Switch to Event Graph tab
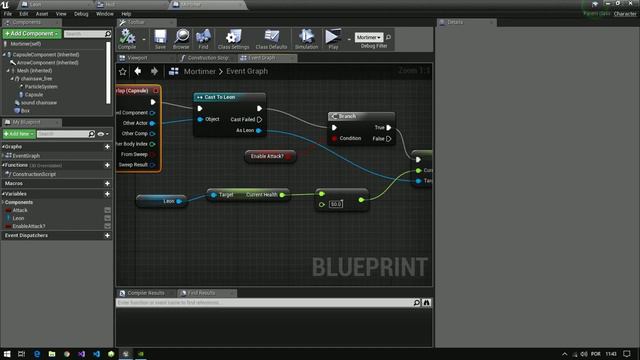 click(x=261, y=58)
